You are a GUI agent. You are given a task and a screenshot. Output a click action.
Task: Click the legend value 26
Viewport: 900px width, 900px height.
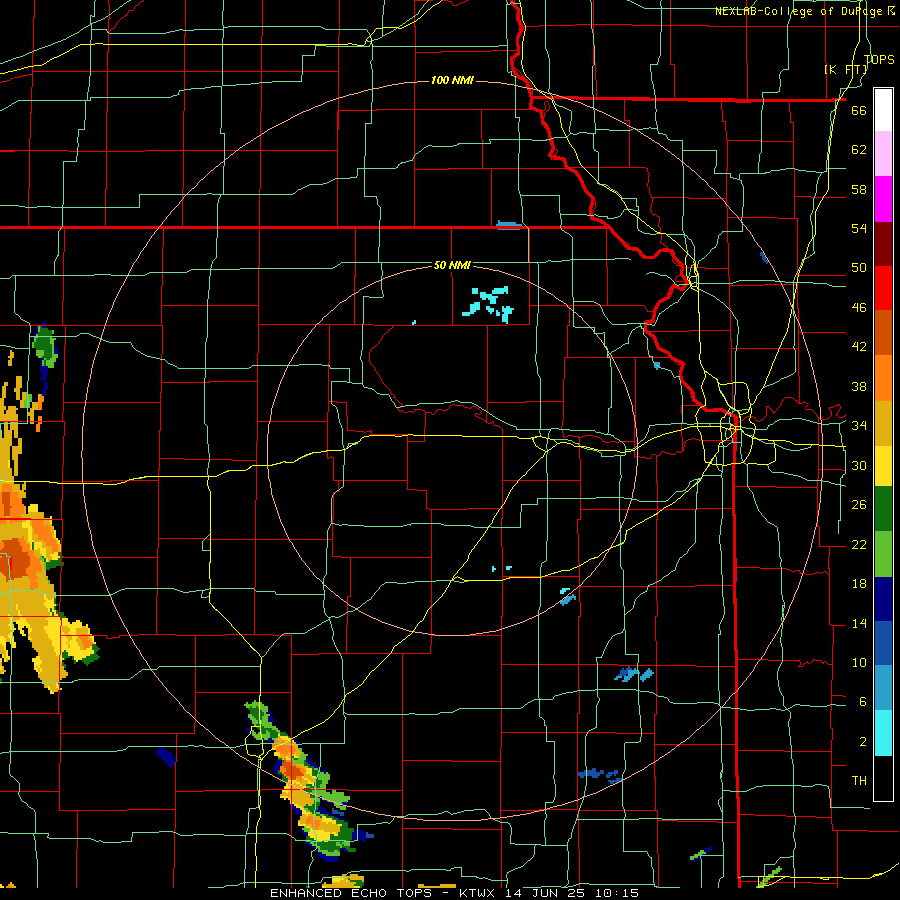859,505
